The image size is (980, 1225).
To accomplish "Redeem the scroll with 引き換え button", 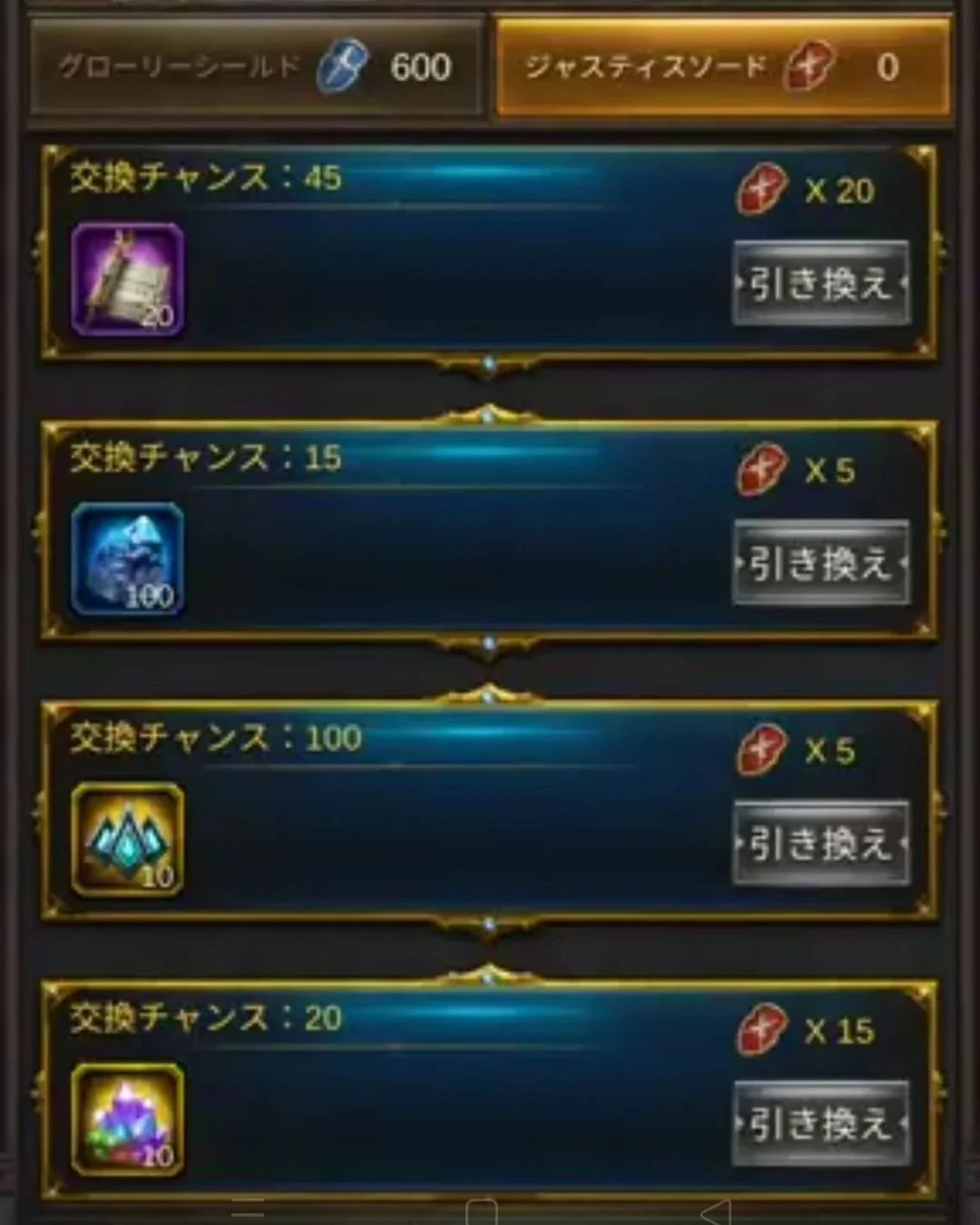I will [x=821, y=283].
